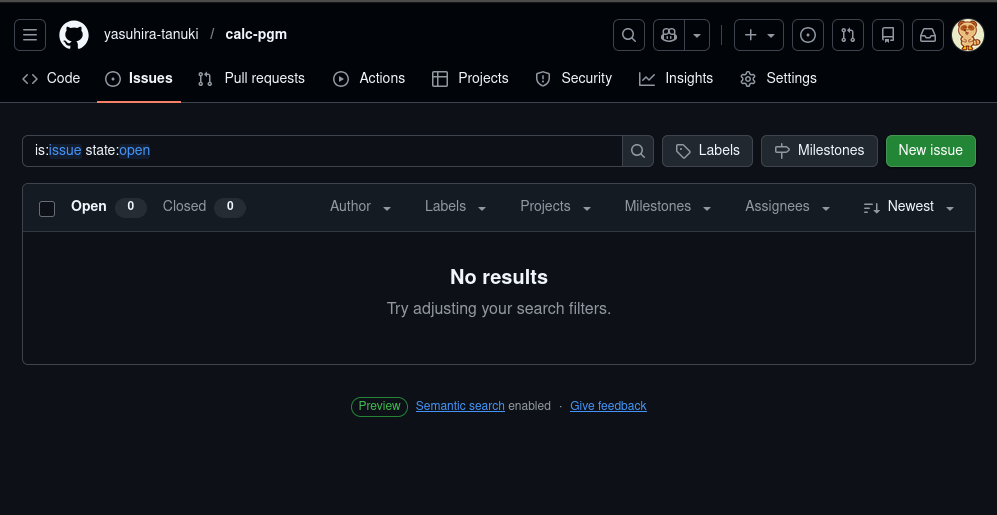The image size is (997, 515).
Task: Open the create new plus dropdown
Action: coord(759,35)
